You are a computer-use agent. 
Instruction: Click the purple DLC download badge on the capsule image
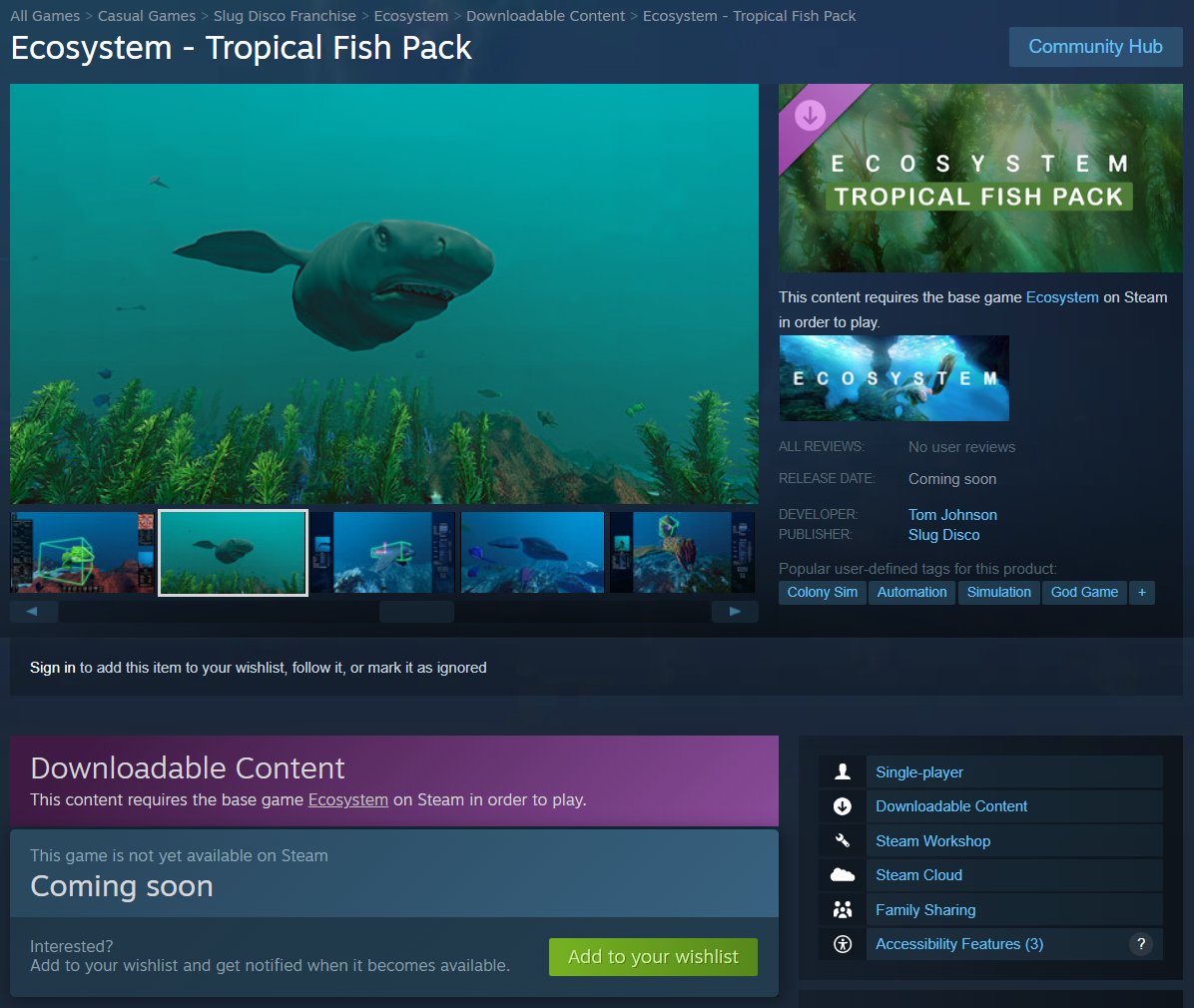(811, 116)
